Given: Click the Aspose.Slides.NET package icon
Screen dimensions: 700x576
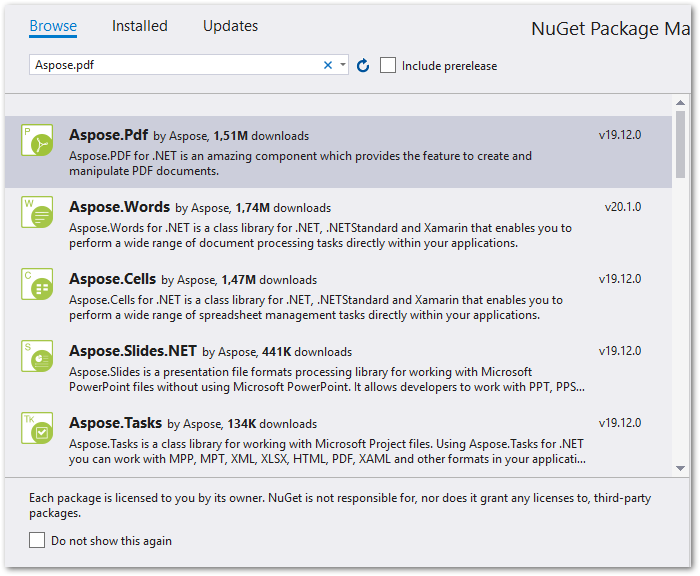Looking at the screenshot, I should coord(37,356).
